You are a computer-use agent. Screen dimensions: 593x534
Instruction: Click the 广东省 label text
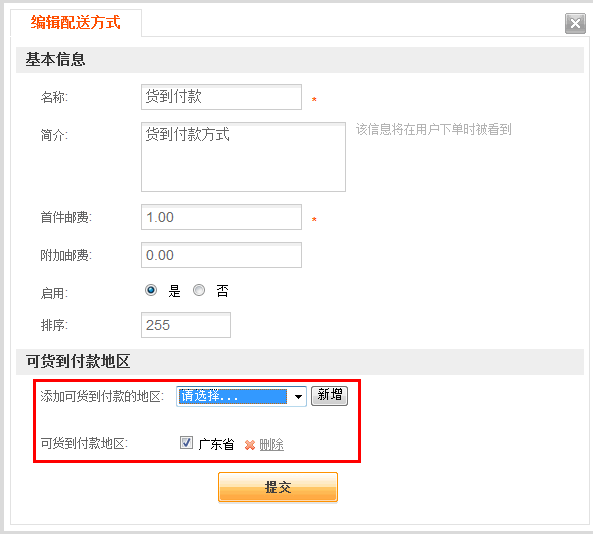(x=216, y=444)
